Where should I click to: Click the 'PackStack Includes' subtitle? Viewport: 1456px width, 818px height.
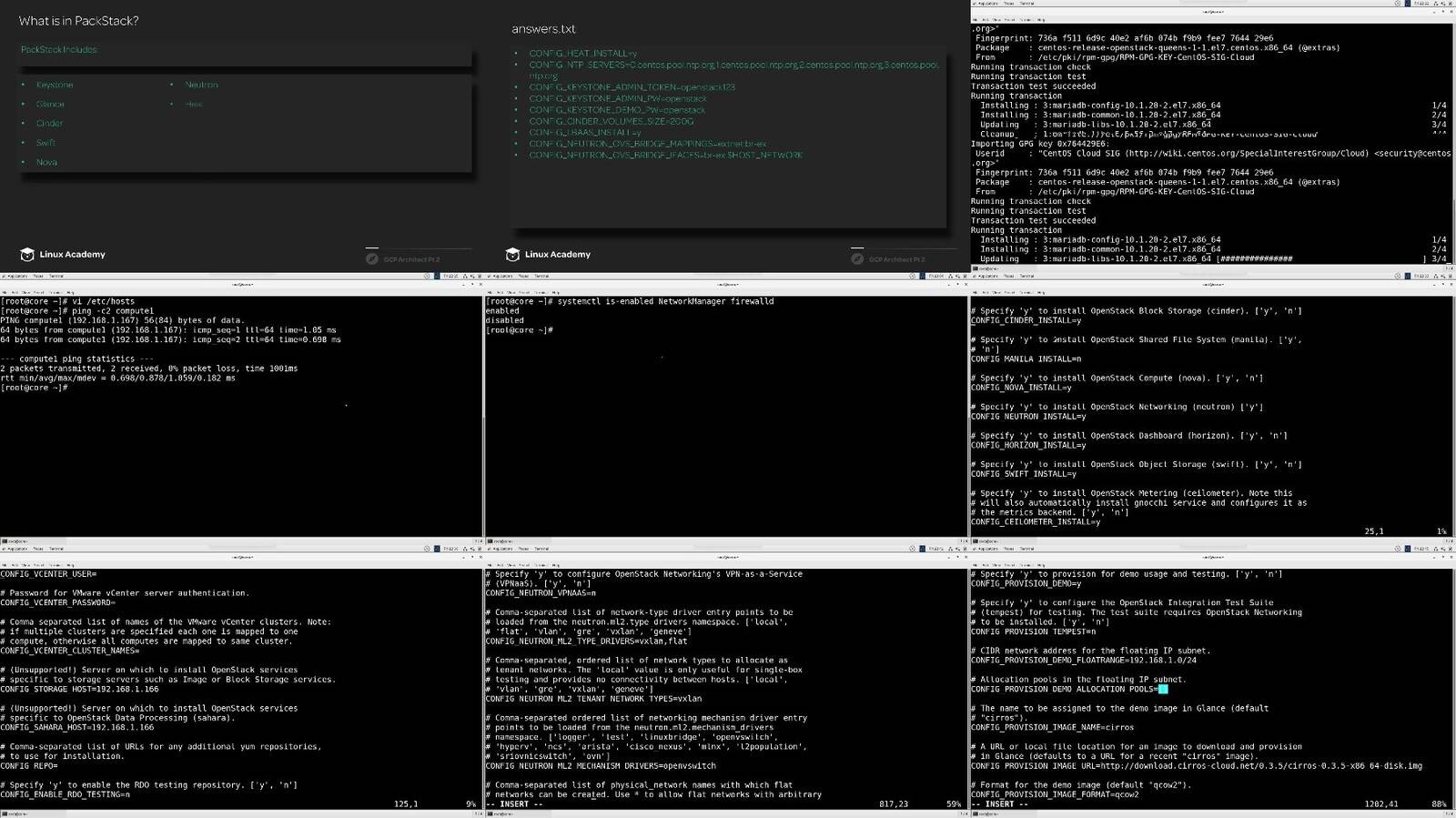point(59,50)
